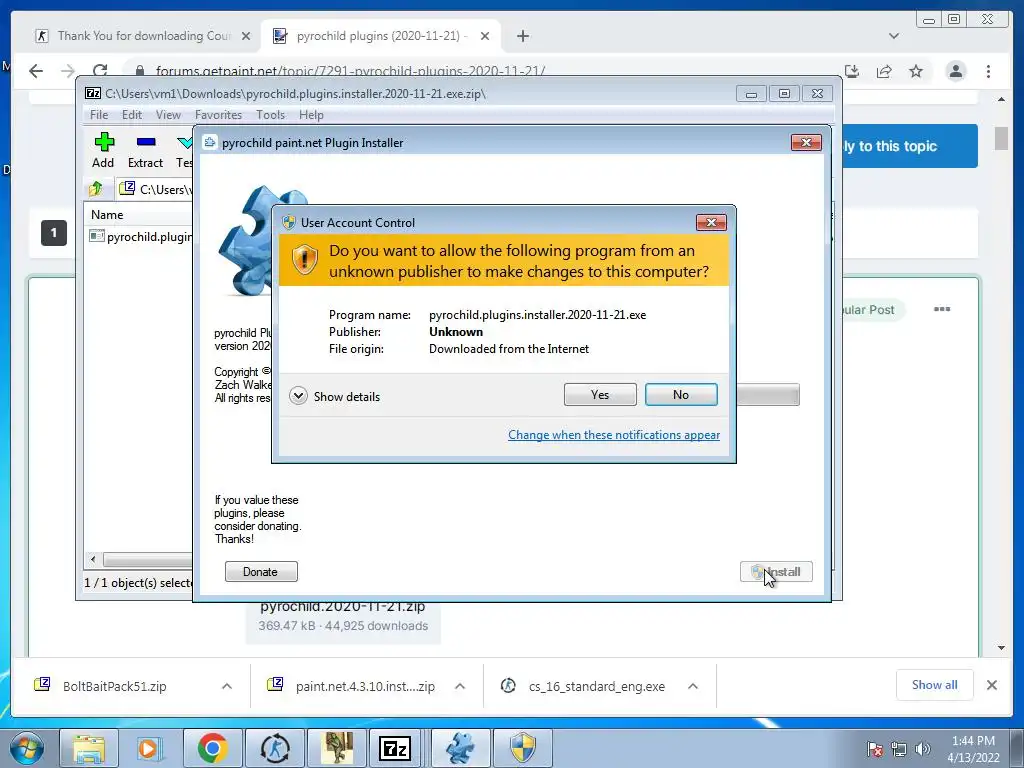1024x768 pixels.
Task: Open cs_16_standard_eng.exe download item
Action: (x=596, y=686)
